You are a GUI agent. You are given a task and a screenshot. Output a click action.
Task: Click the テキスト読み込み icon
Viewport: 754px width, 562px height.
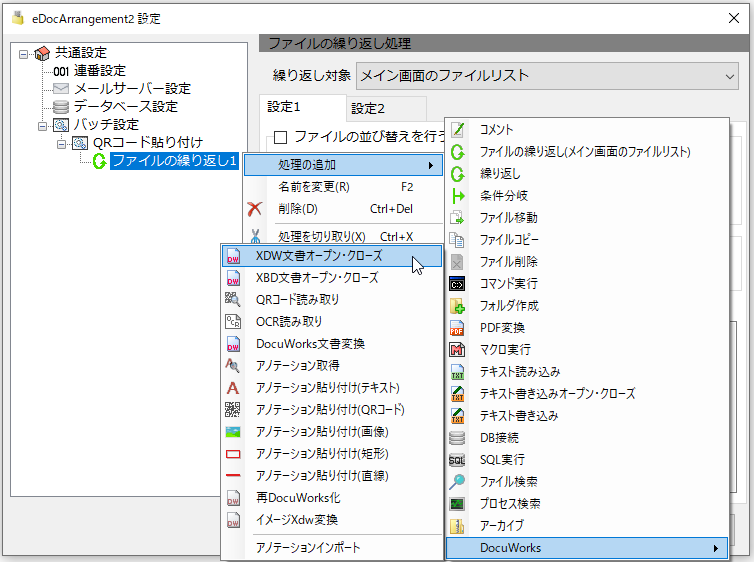(457, 372)
